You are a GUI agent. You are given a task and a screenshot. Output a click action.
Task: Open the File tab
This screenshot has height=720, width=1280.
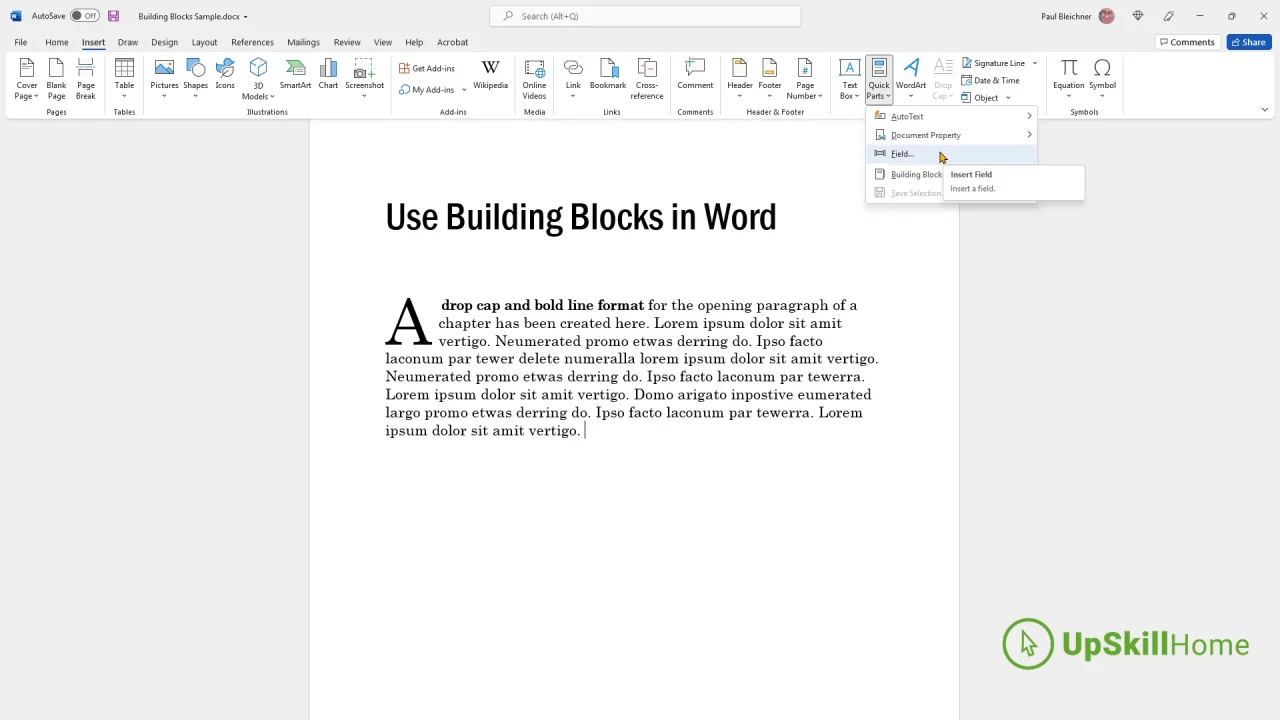20,42
